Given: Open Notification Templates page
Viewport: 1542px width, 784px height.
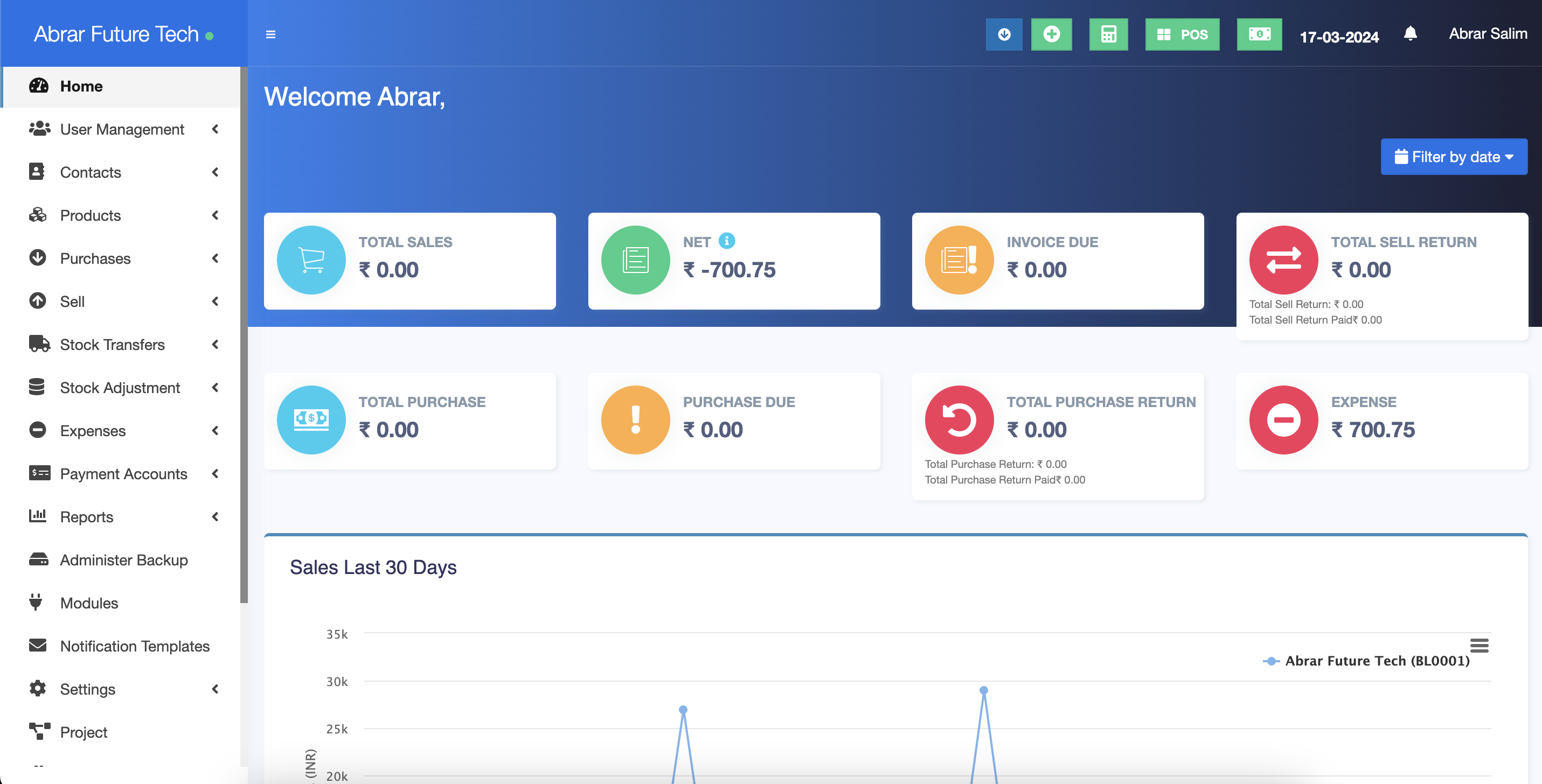Looking at the screenshot, I should (135, 646).
